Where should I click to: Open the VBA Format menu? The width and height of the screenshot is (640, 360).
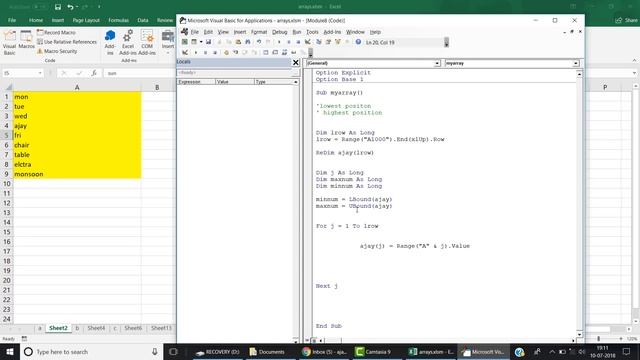pyautogui.click(x=259, y=32)
